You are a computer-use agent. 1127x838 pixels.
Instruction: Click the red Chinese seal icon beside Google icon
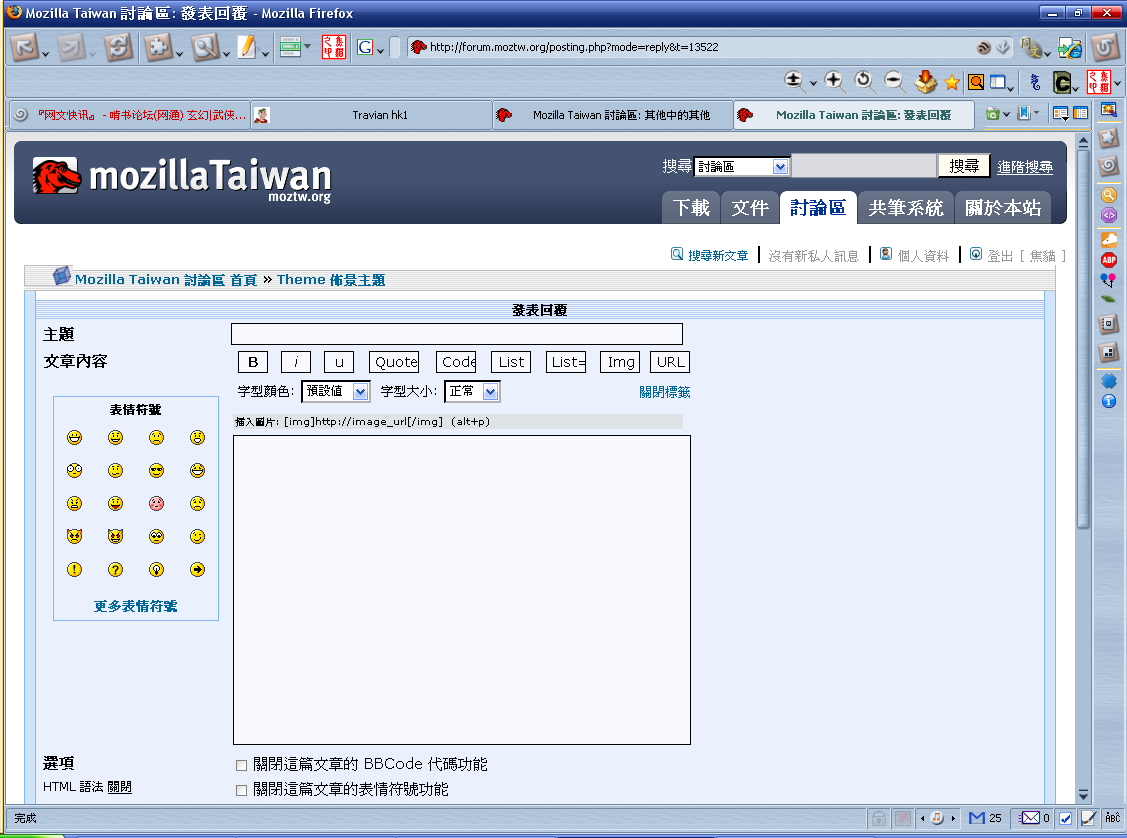click(x=334, y=47)
